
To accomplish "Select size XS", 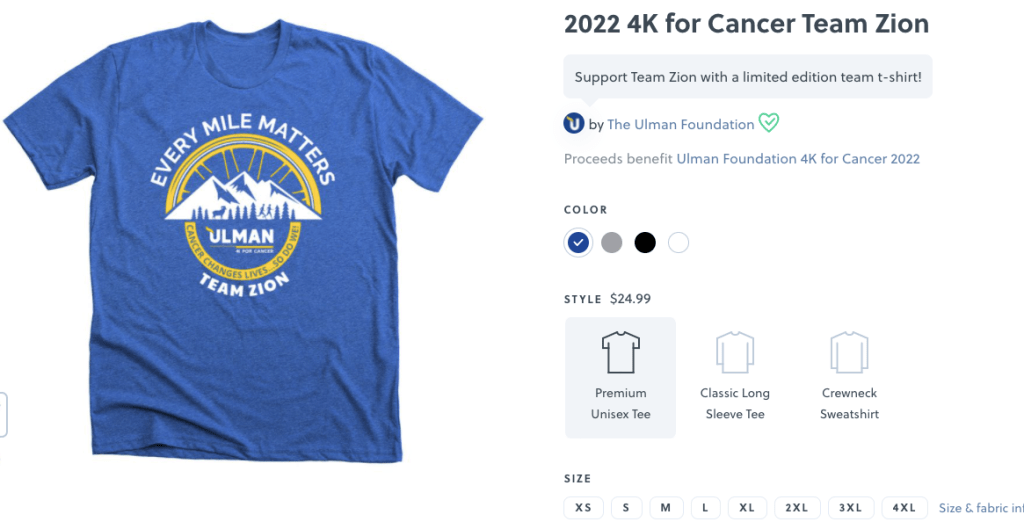I will pyautogui.click(x=583, y=507).
